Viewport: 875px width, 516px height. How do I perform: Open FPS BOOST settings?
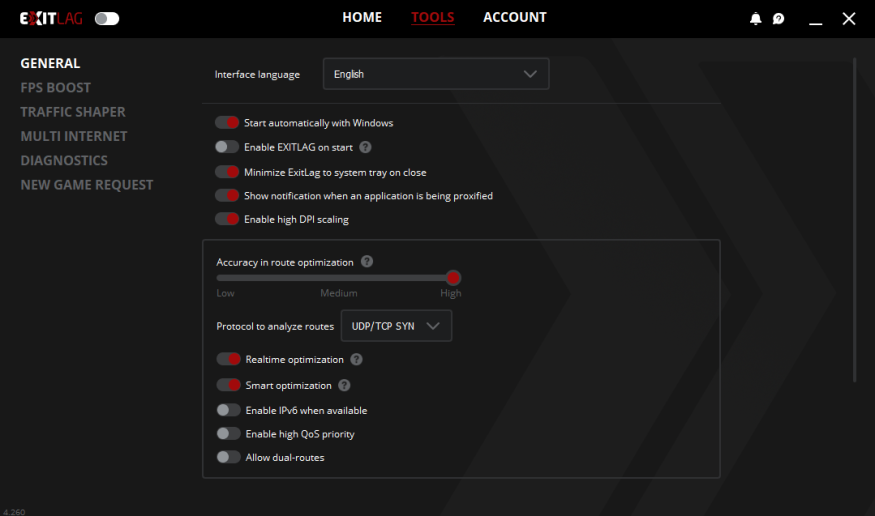55,88
